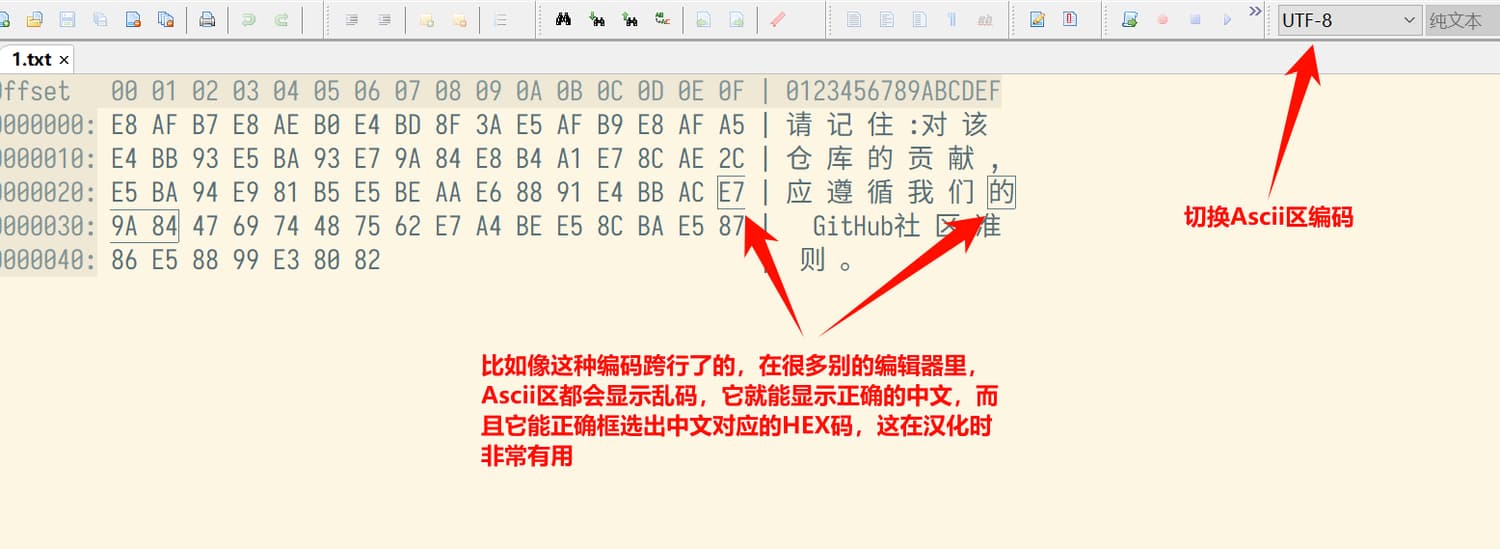The width and height of the screenshot is (1500, 549).
Task: Click the notepad-with-pencil edit icon
Action: 1037,19
